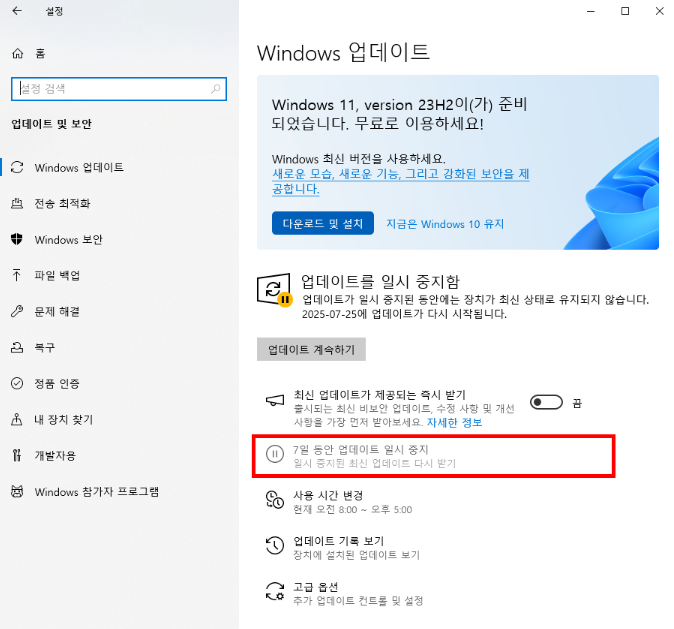Click the File Backup upload arrow icon
The height and width of the screenshot is (629, 674).
tap(17, 275)
